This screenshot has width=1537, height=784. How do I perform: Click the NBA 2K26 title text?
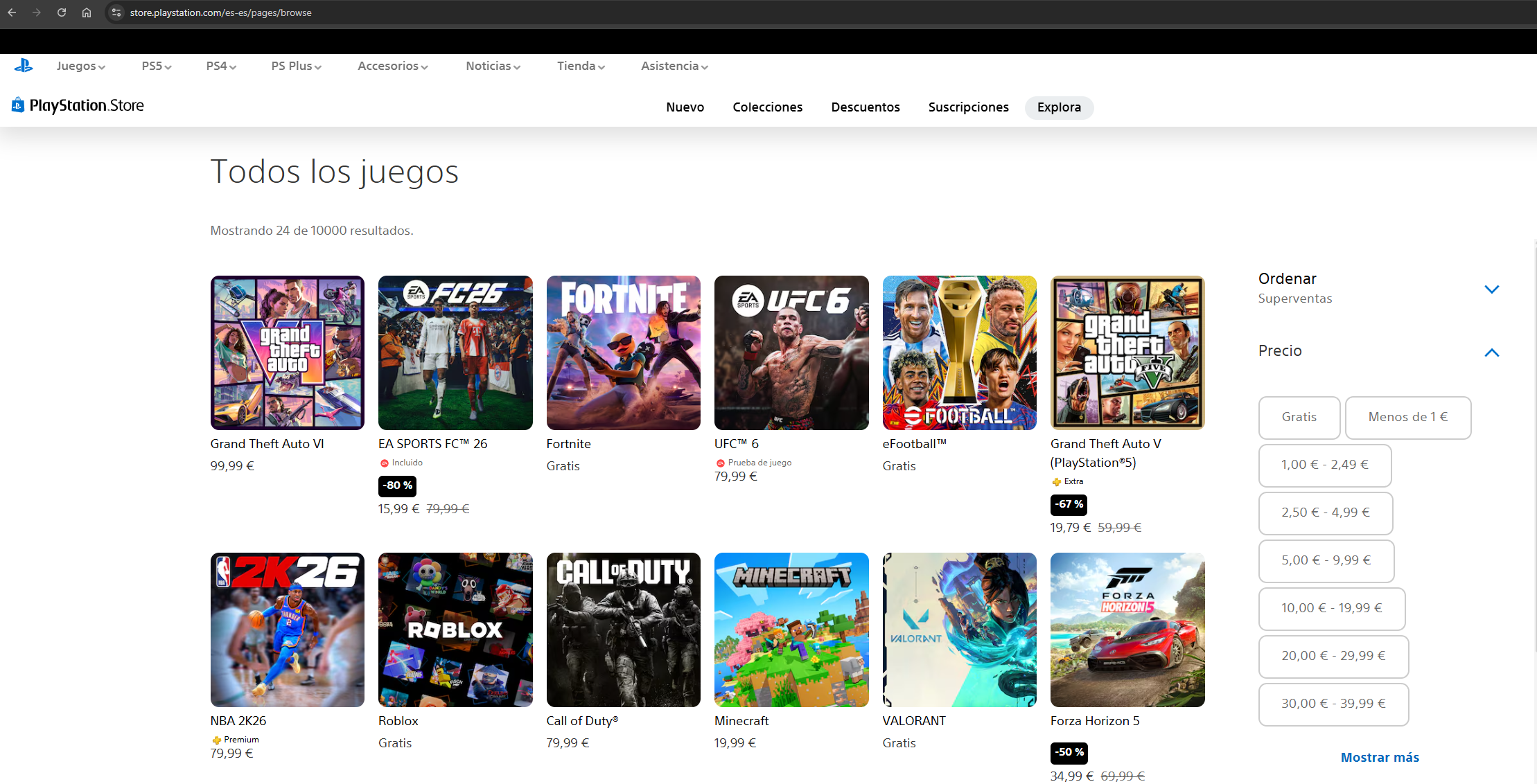pos(238,721)
